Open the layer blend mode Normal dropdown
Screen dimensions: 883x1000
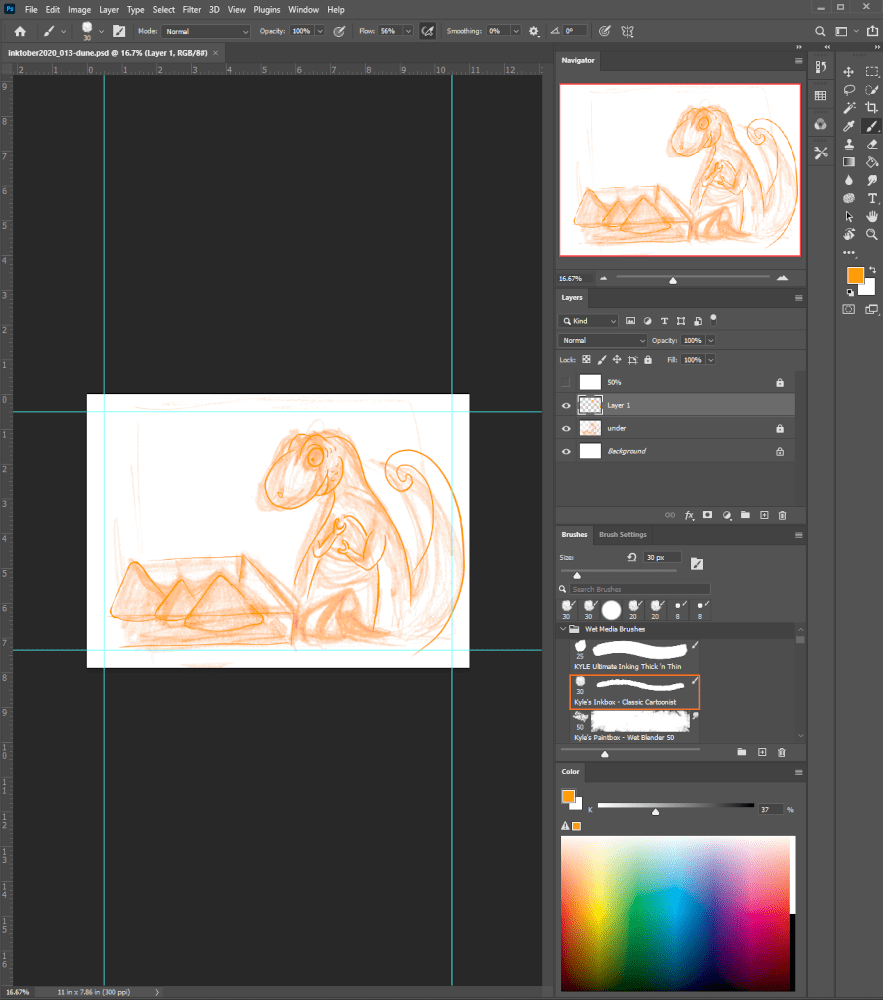603,340
